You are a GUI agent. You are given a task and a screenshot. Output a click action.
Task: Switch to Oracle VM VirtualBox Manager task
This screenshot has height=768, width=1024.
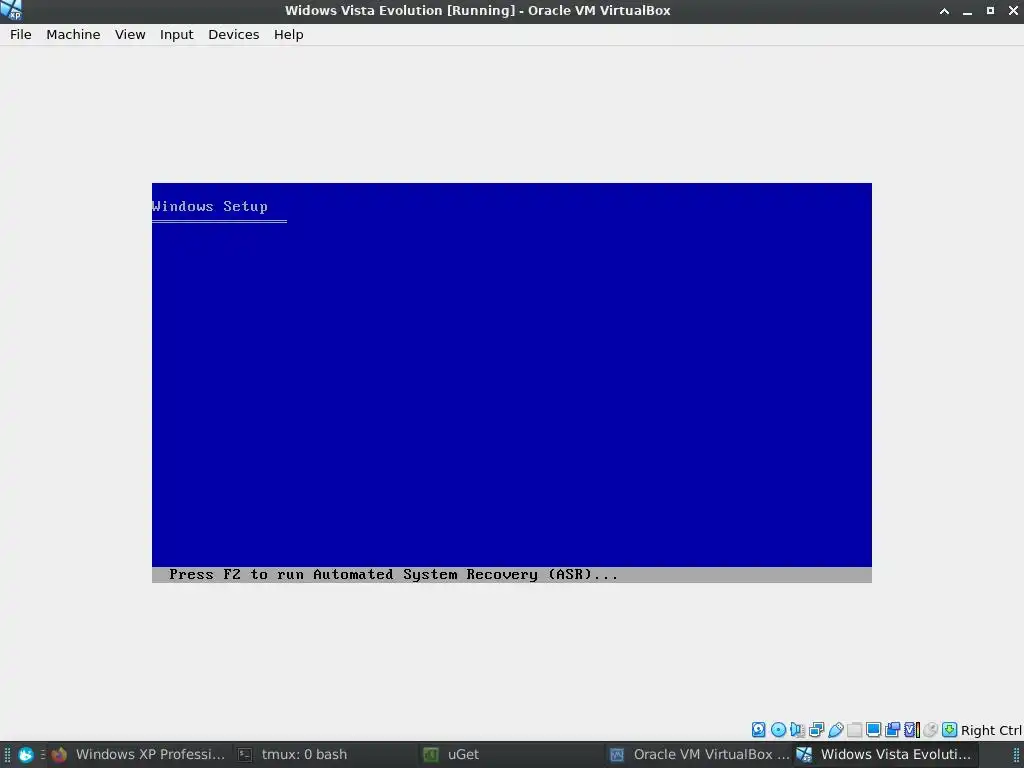click(x=699, y=754)
